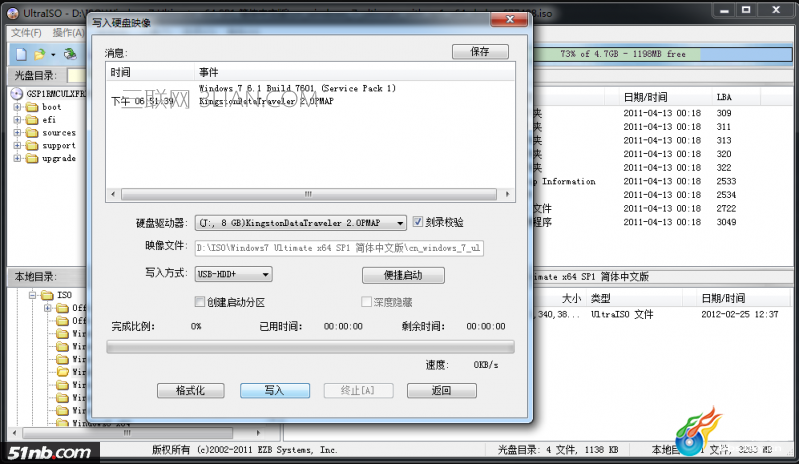Click the 映像文件 path field
Screen dimensions: 799x464
click(x=339, y=248)
